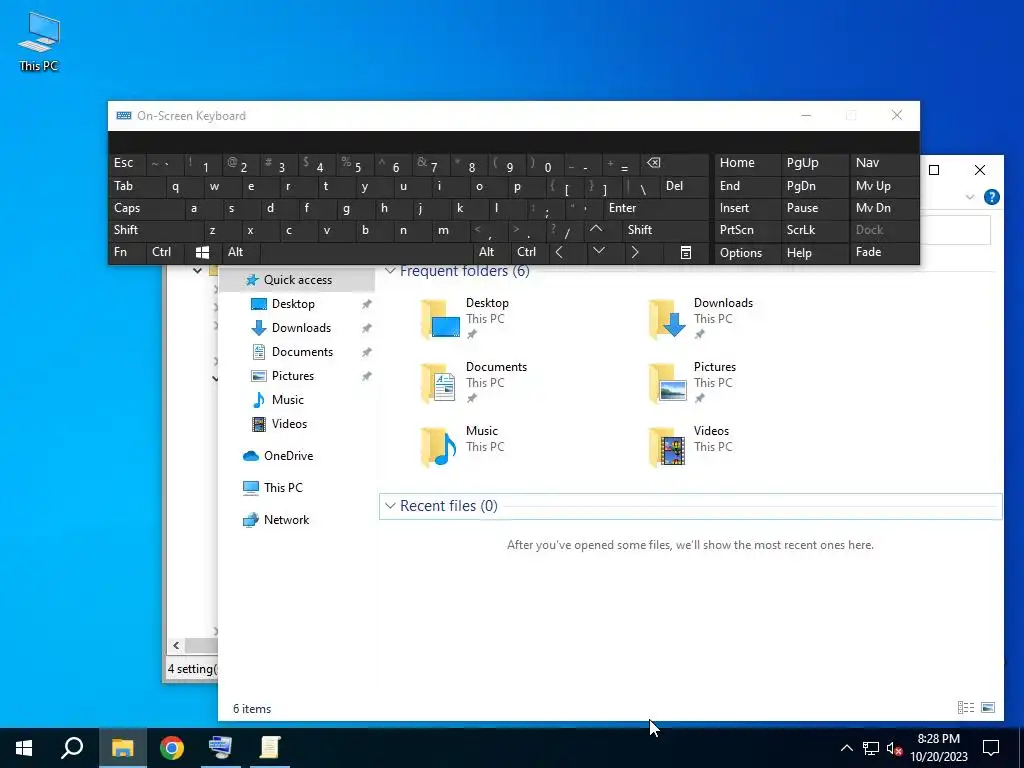Open the Documents folder in Frequent folders
This screenshot has height=768, width=1024.
pos(475,382)
